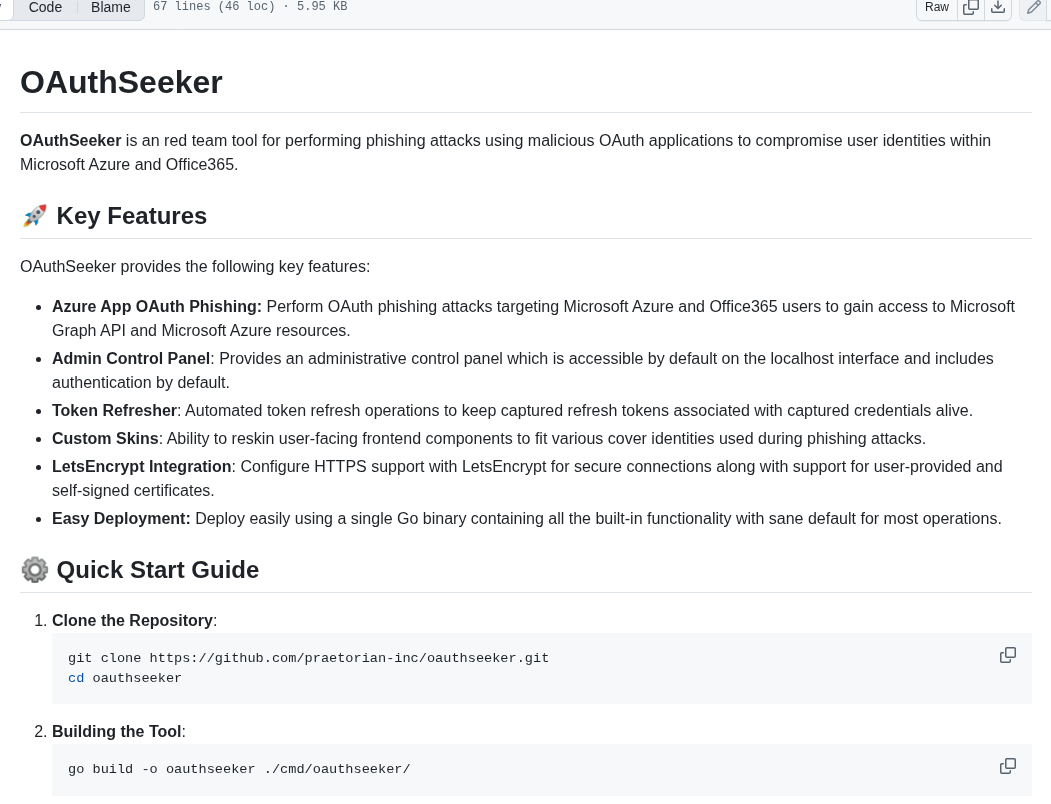Open the Blame view tab
The height and width of the screenshot is (804, 1051).
[111, 8]
